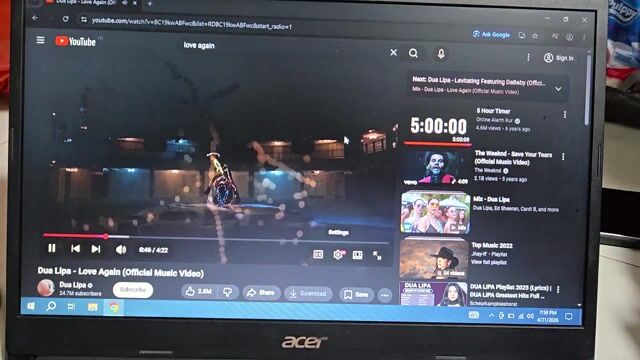Open The Weeknd channel name
Screen dimensions: 640x360
488,171
